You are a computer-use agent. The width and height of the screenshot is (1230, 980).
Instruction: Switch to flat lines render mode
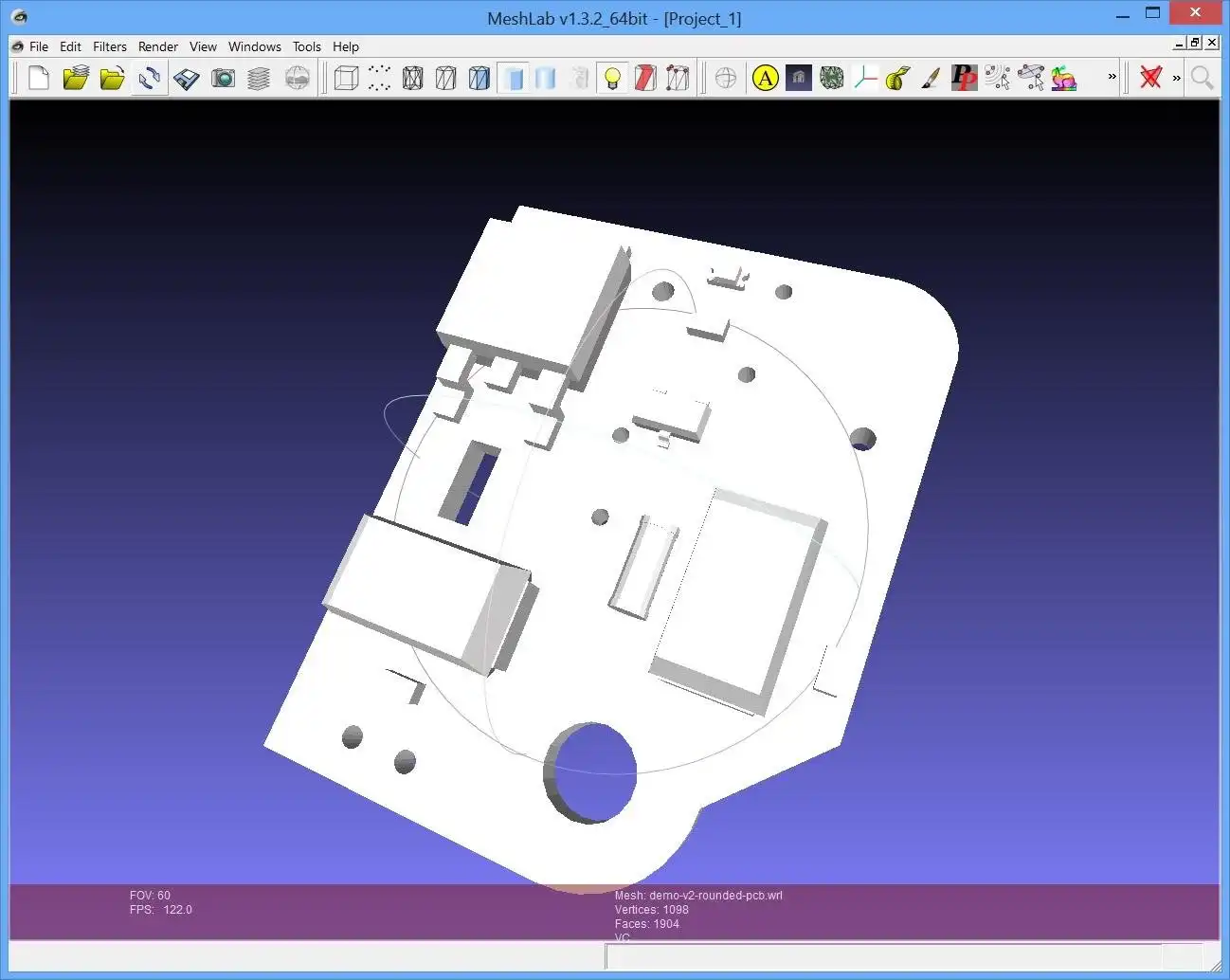click(x=479, y=78)
